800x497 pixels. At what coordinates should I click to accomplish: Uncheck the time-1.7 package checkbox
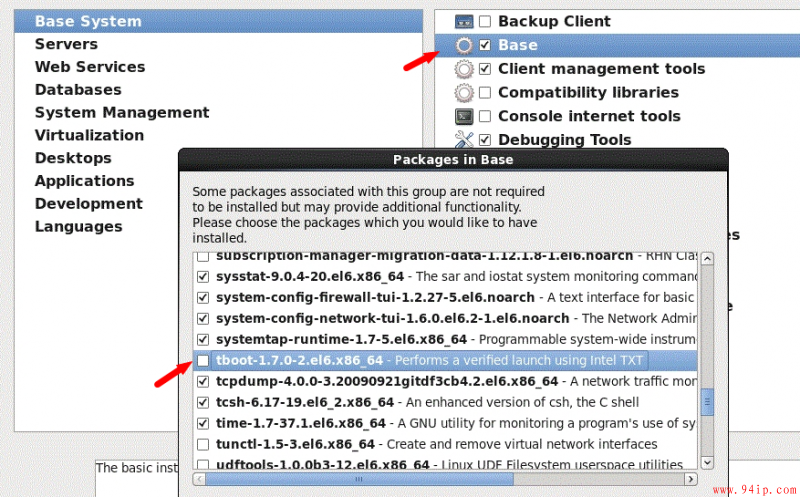click(x=203, y=424)
